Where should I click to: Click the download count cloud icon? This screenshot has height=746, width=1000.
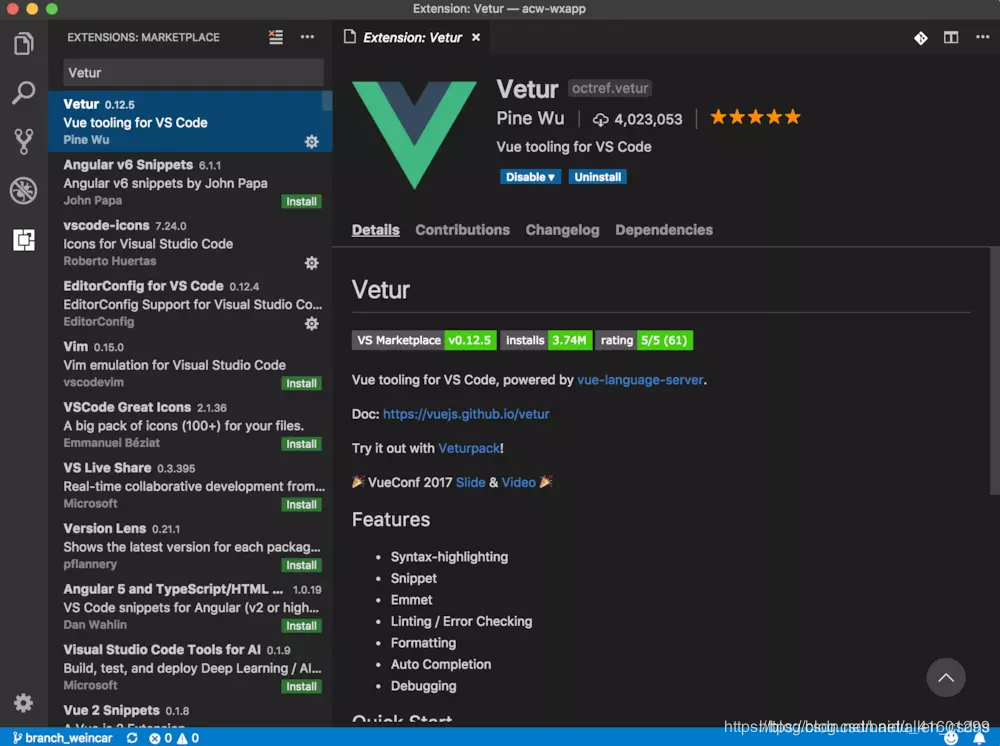coord(600,119)
